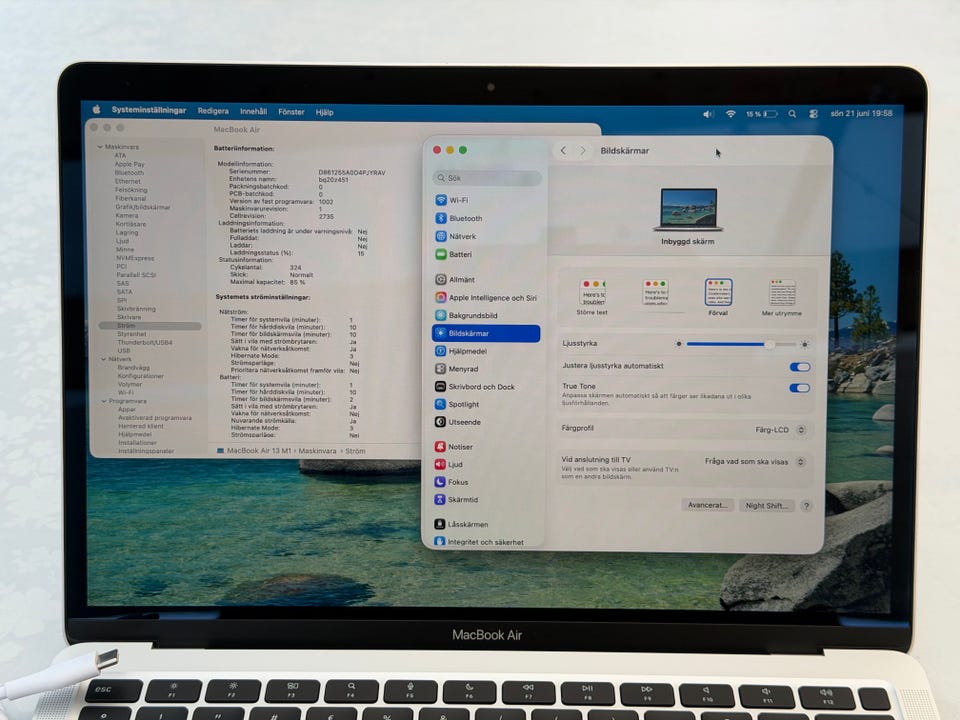
Task: Select the Förval resolution option
Action: point(718,298)
